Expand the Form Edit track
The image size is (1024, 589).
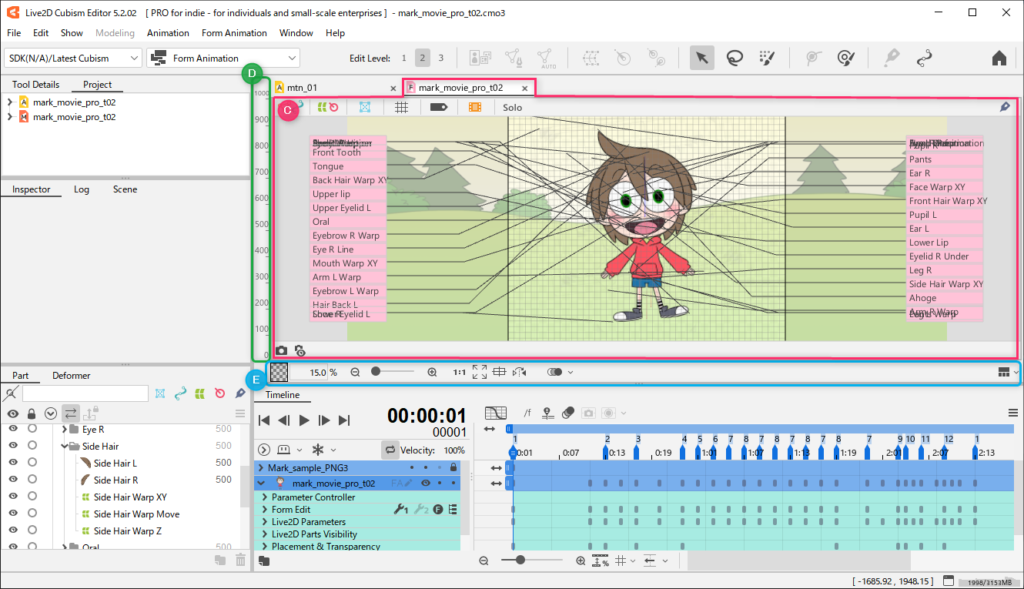coord(264,509)
